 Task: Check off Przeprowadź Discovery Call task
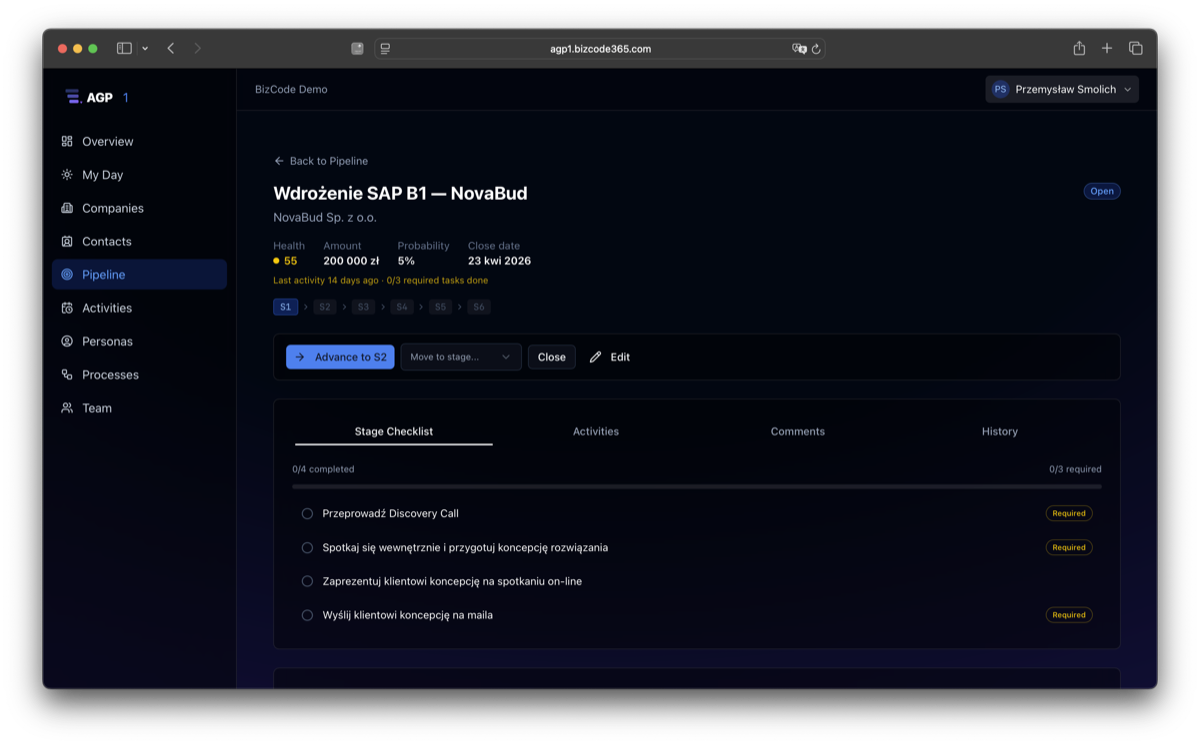tap(307, 514)
